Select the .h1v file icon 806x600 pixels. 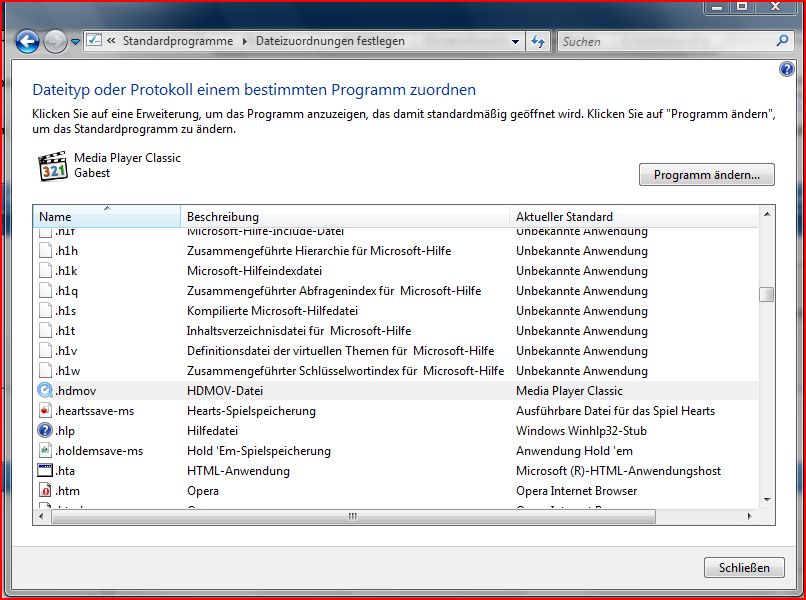(x=46, y=351)
